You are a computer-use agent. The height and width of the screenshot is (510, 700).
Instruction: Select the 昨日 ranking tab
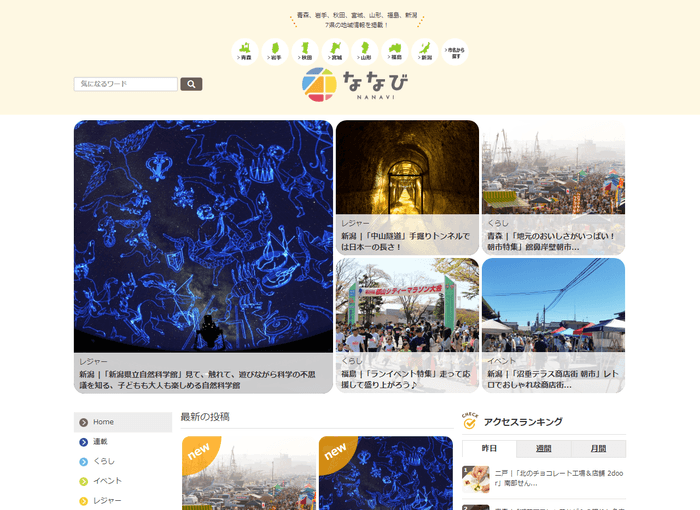(x=489, y=449)
